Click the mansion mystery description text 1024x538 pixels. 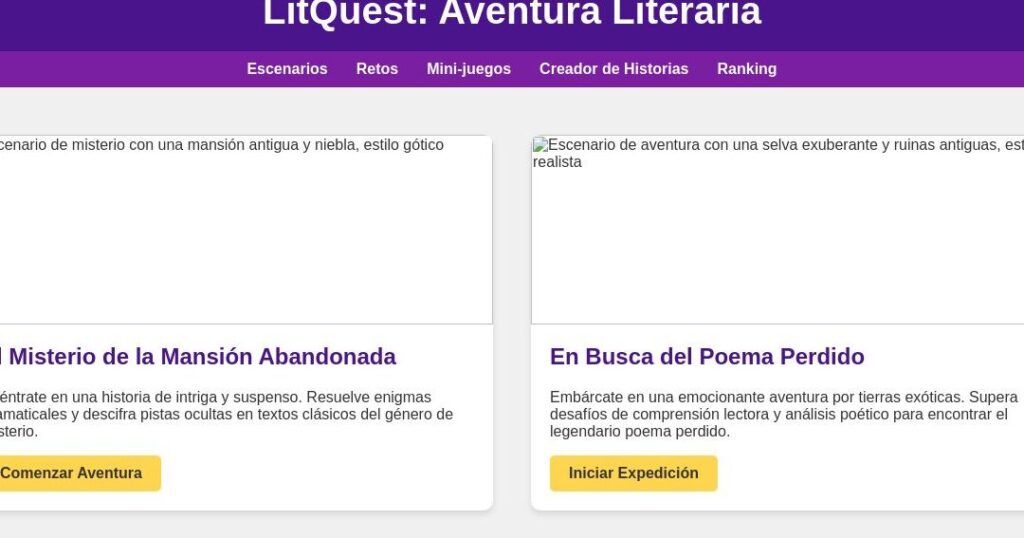click(226, 414)
